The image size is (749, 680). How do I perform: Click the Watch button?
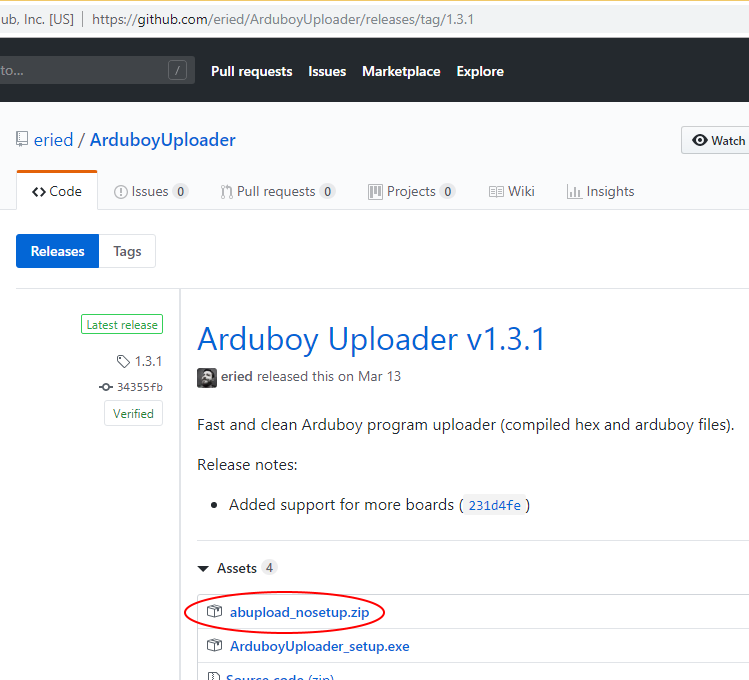(715, 140)
